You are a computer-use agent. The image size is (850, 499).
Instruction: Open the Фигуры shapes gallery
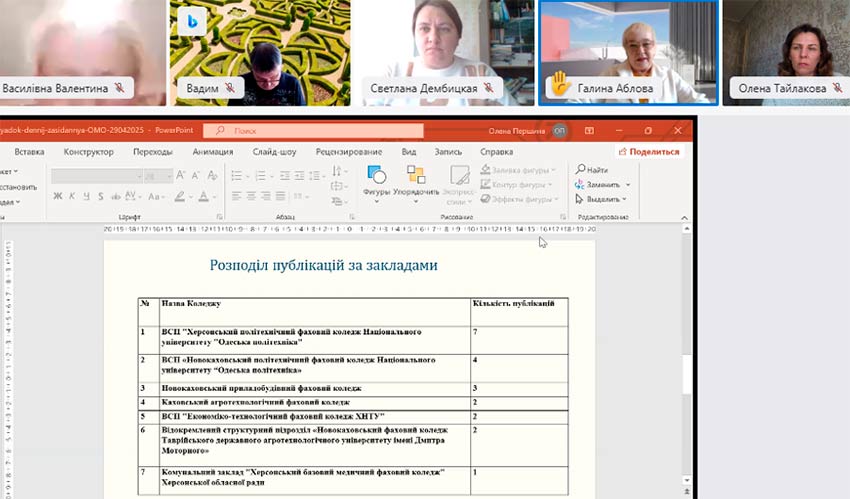(x=376, y=177)
